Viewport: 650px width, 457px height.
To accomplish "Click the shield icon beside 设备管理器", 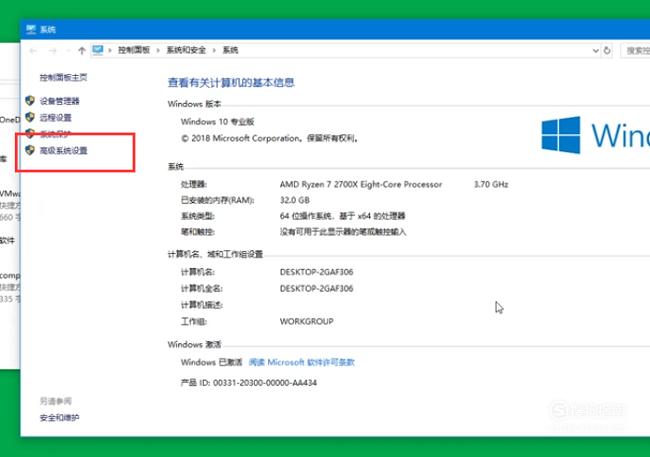I will coord(30,100).
